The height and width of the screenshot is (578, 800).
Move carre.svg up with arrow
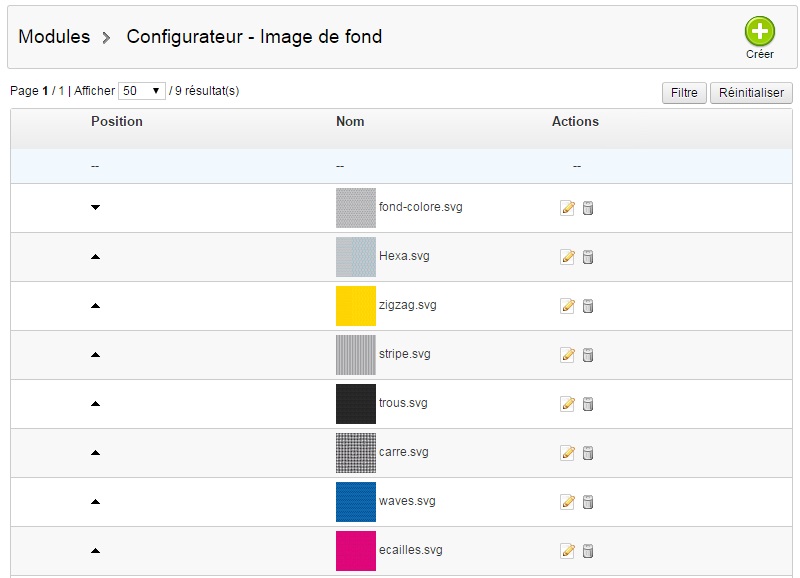point(95,453)
